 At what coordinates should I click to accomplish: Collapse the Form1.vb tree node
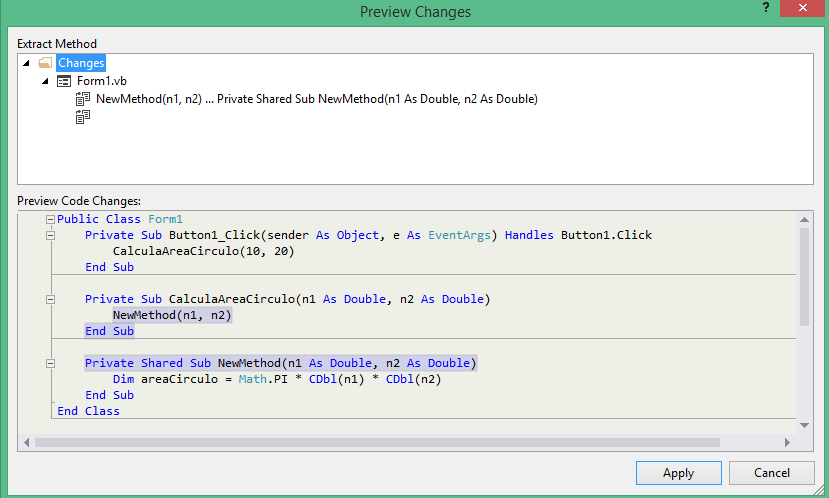coord(45,81)
